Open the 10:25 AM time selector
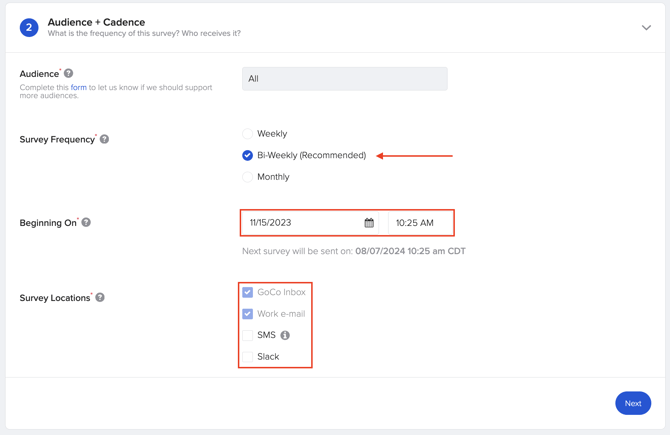 (x=420, y=223)
